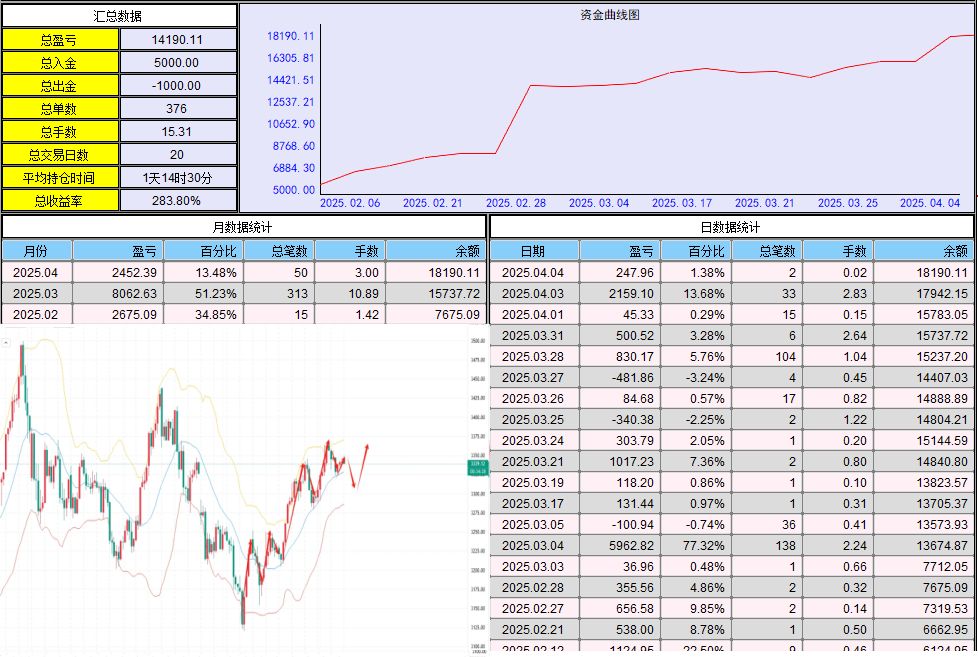This screenshot has height=657, width=978.
Task: Select the 2025.02.21 date cell
Action: point(535,630)
